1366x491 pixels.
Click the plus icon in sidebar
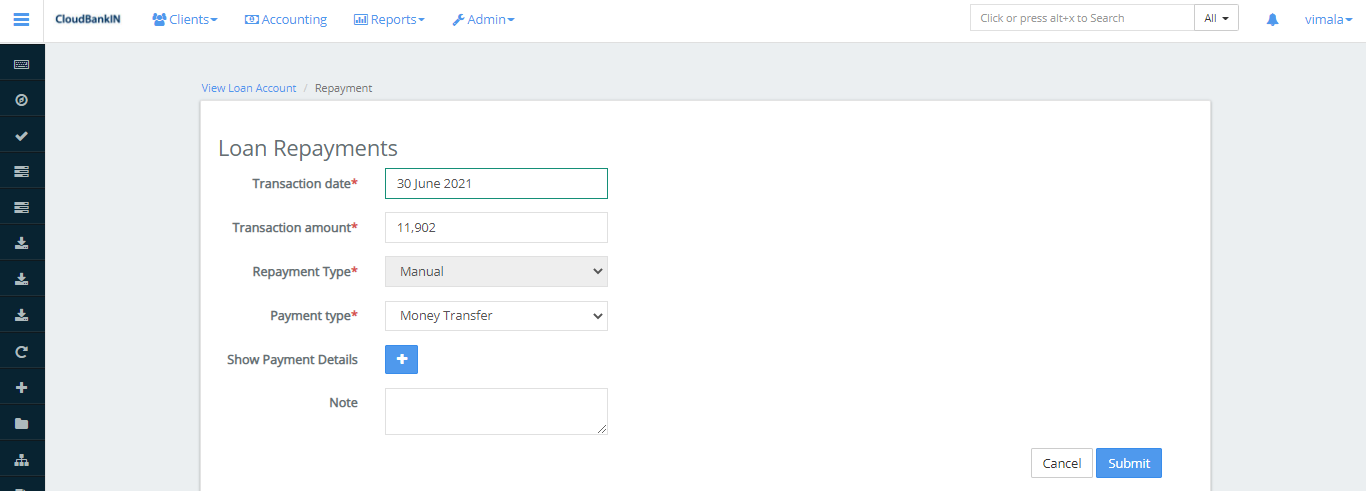[x=21, y=388]
